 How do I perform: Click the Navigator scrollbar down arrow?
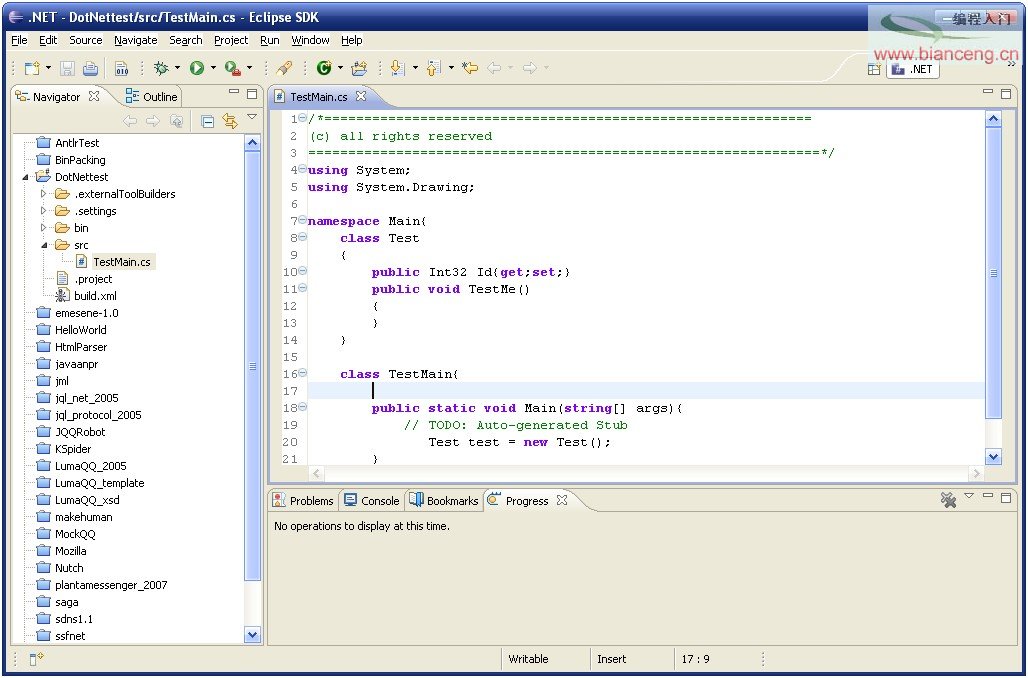[252, 634]
